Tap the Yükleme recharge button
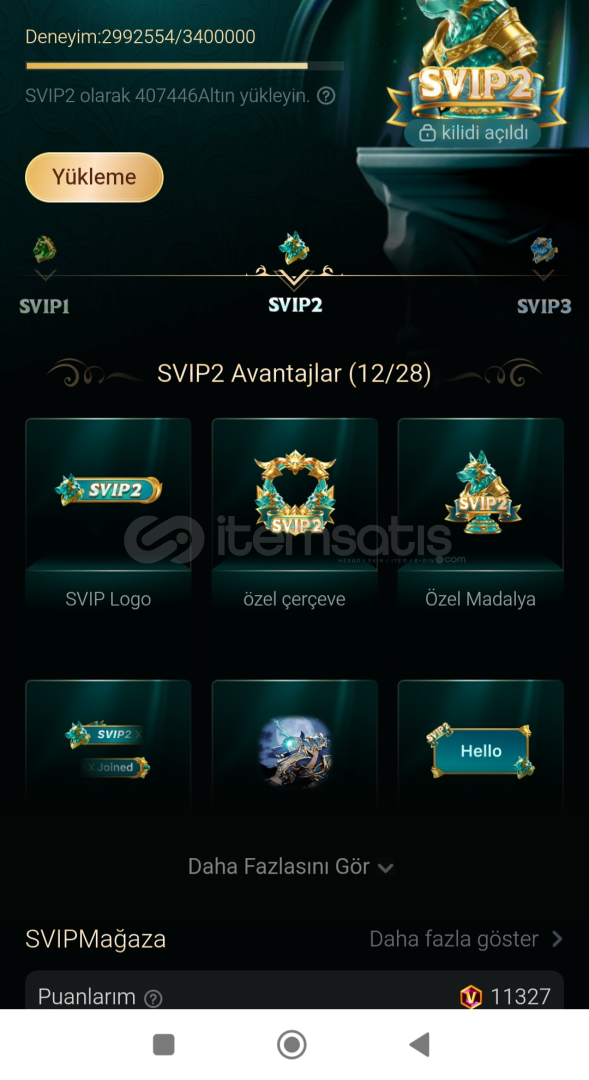The image size is (589, 1080). tap(94, 177)
